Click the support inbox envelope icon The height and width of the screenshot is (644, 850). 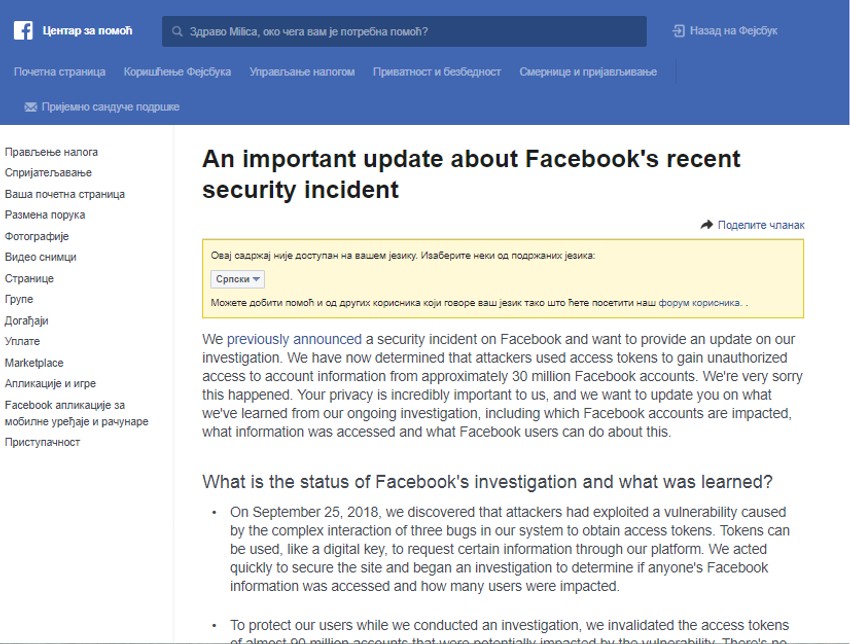30,107
